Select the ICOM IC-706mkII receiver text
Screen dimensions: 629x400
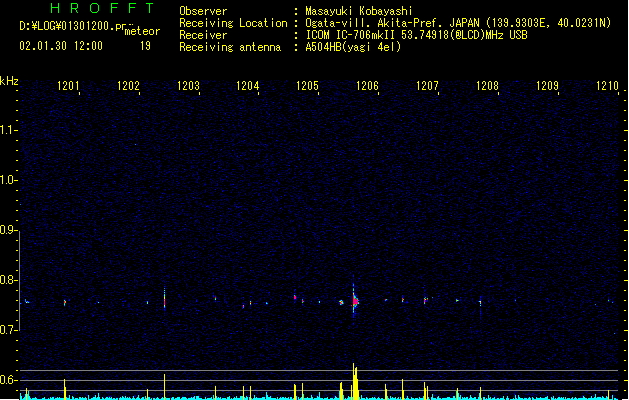416,35
